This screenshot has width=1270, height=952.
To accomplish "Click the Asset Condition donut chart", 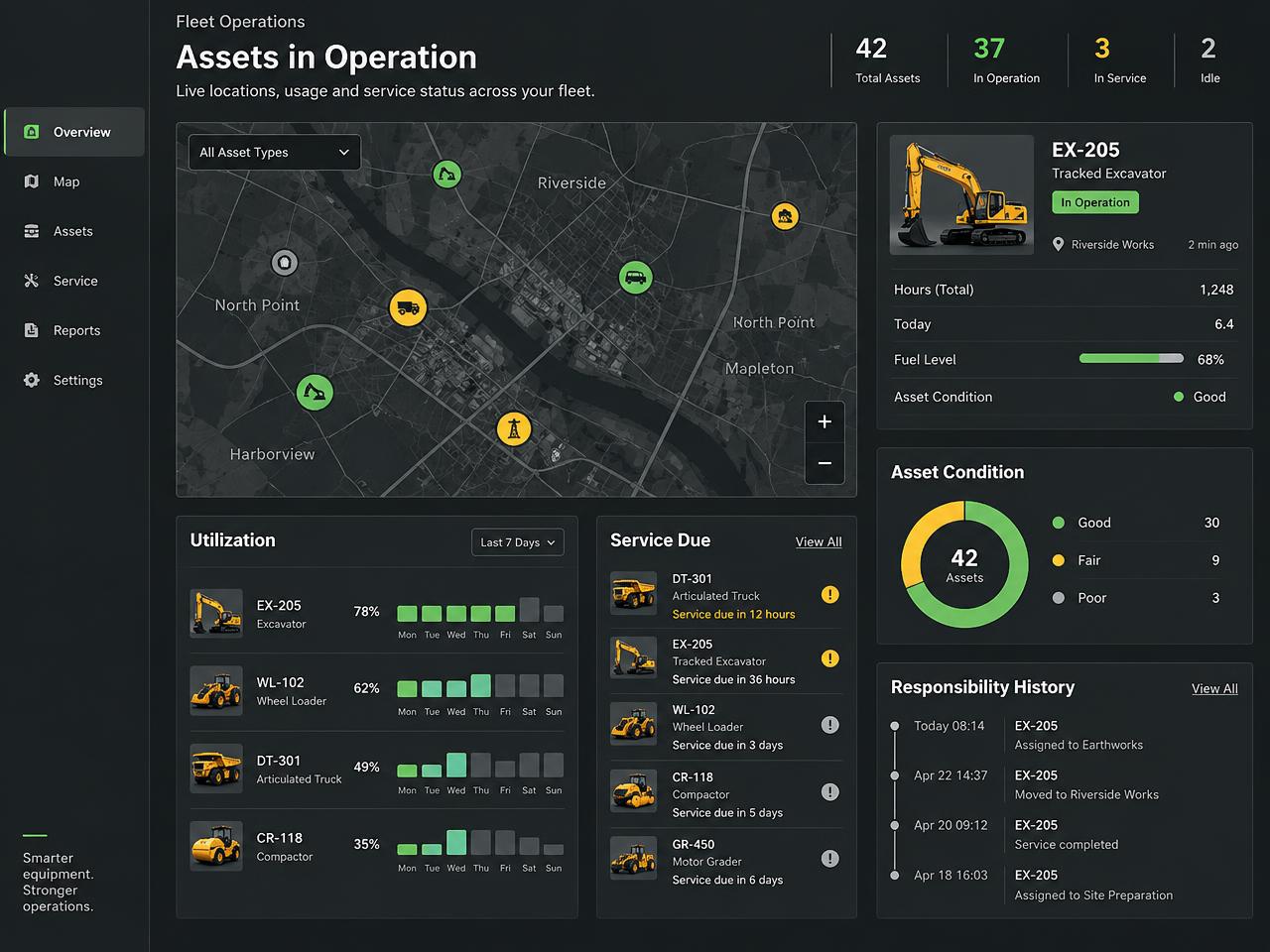I will pyautogui.click(x=964, y=564).
